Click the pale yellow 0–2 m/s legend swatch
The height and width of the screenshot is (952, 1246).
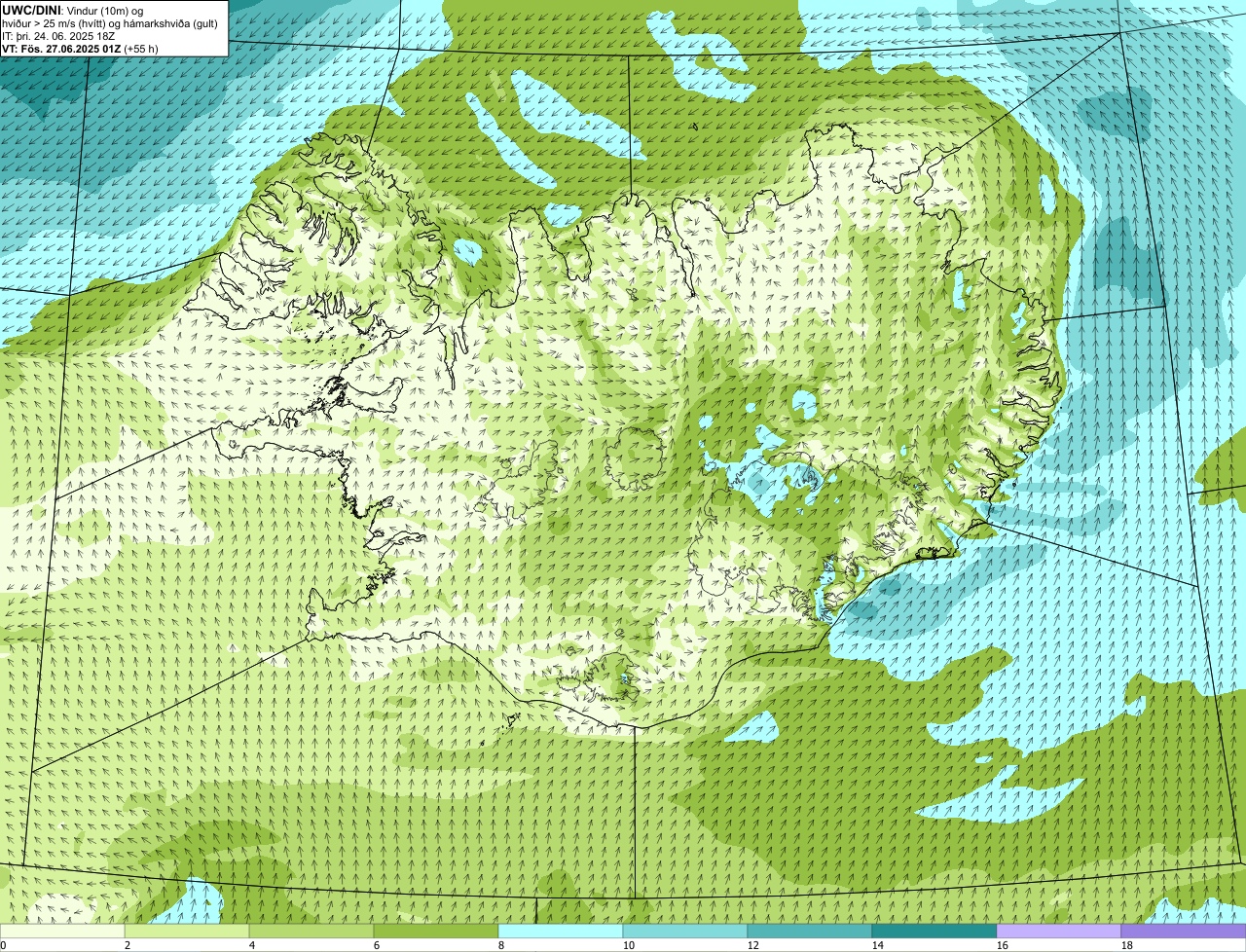pos(62,932)
